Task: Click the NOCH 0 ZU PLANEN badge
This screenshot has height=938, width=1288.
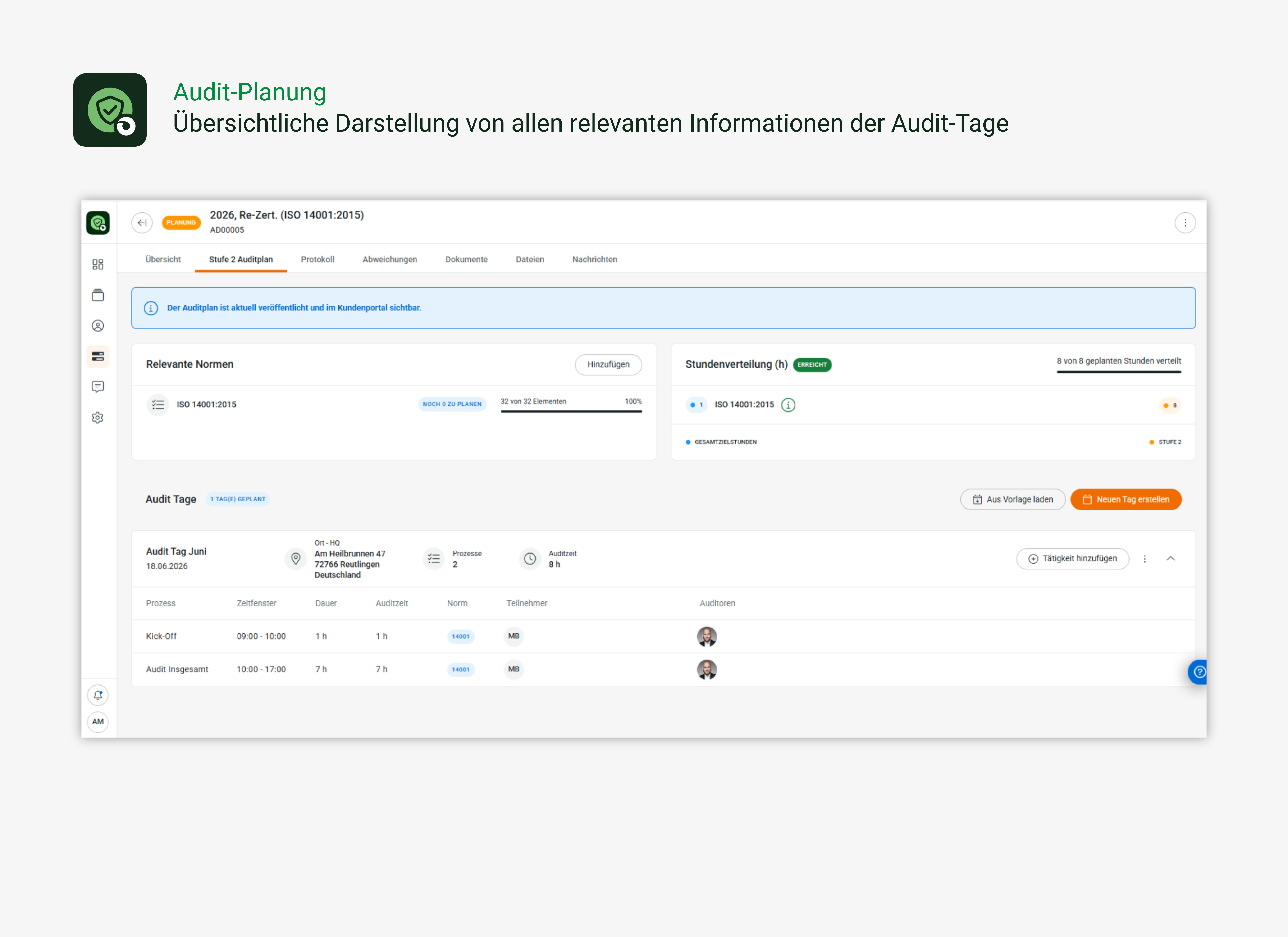Action: pos(452,404)
